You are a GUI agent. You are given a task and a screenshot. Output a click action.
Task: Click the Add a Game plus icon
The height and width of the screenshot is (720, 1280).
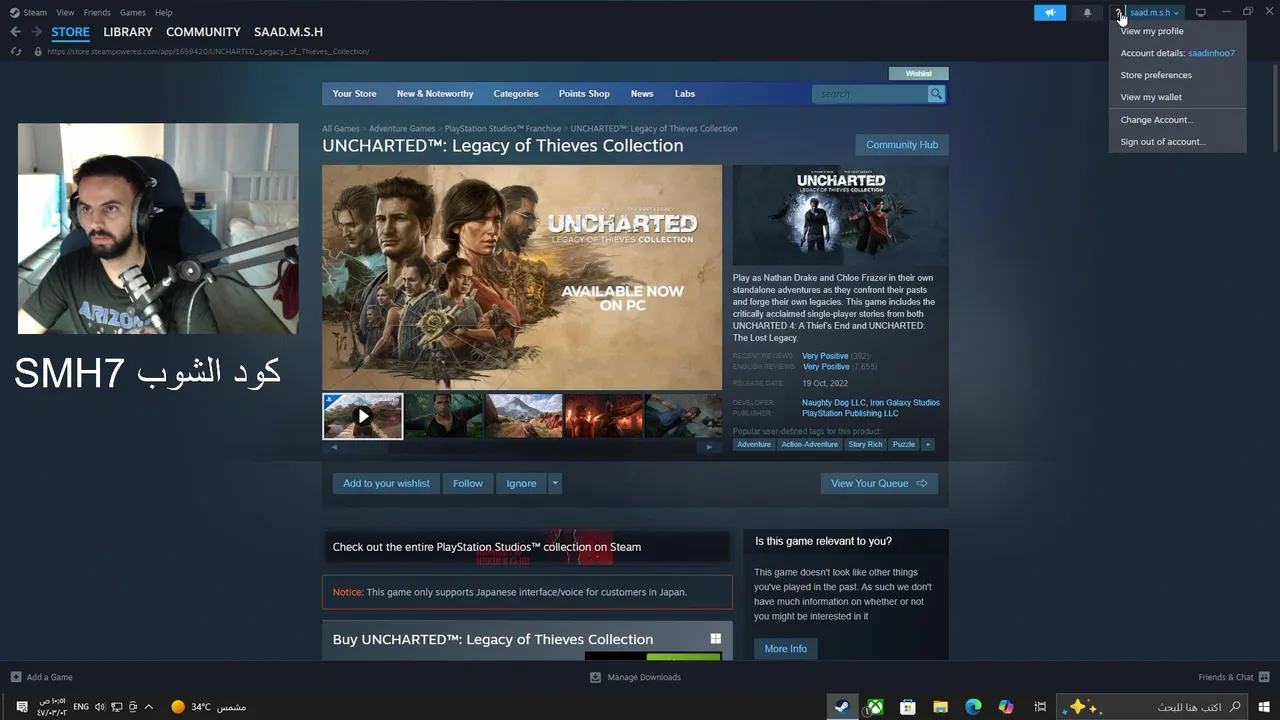[15, 677]
